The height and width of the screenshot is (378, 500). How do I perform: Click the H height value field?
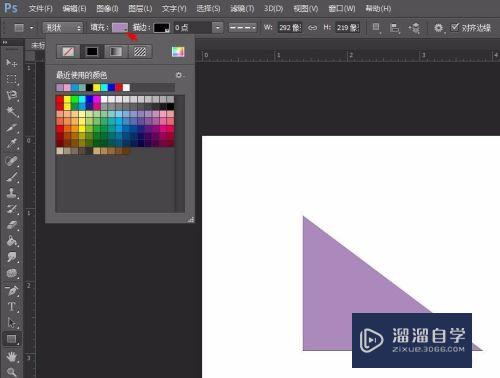point(347,28)
